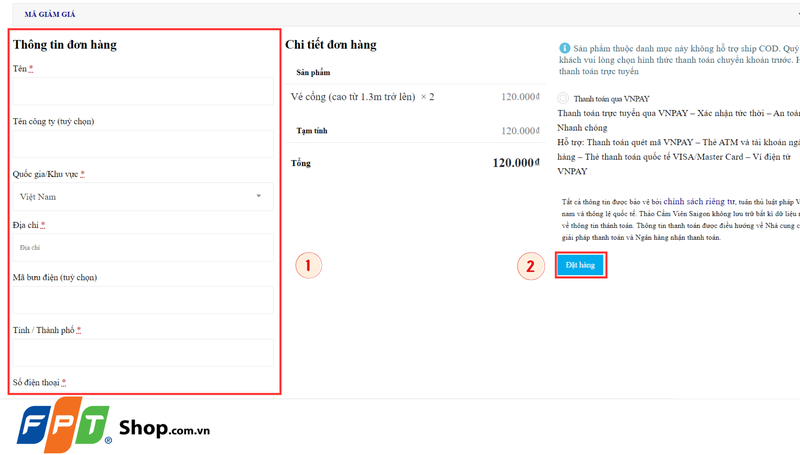Image resolution: width=800 pixels, height=455 pixels.
Task: Click the Sản phẩm column header
Action: pyautogui.click(x=313, y=72)
